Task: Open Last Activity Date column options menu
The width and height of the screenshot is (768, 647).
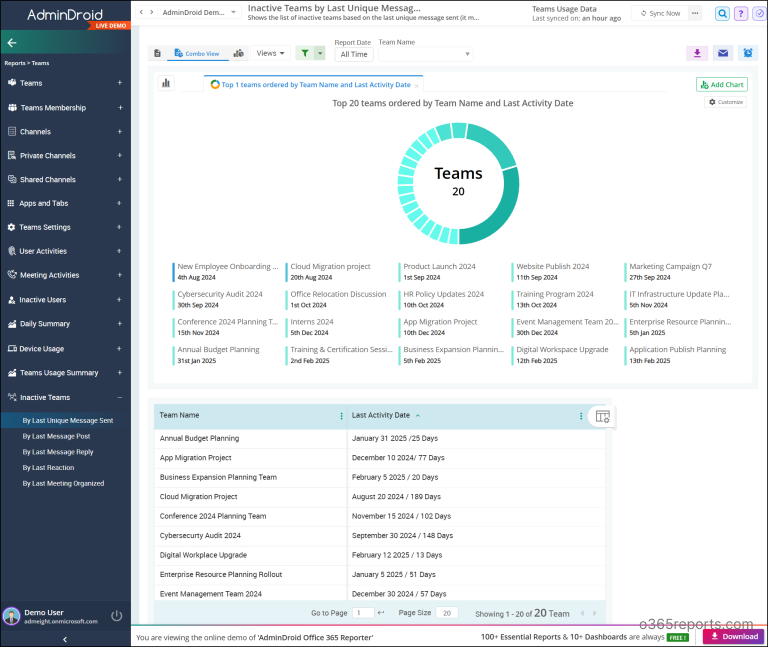Action: [581, 416]
